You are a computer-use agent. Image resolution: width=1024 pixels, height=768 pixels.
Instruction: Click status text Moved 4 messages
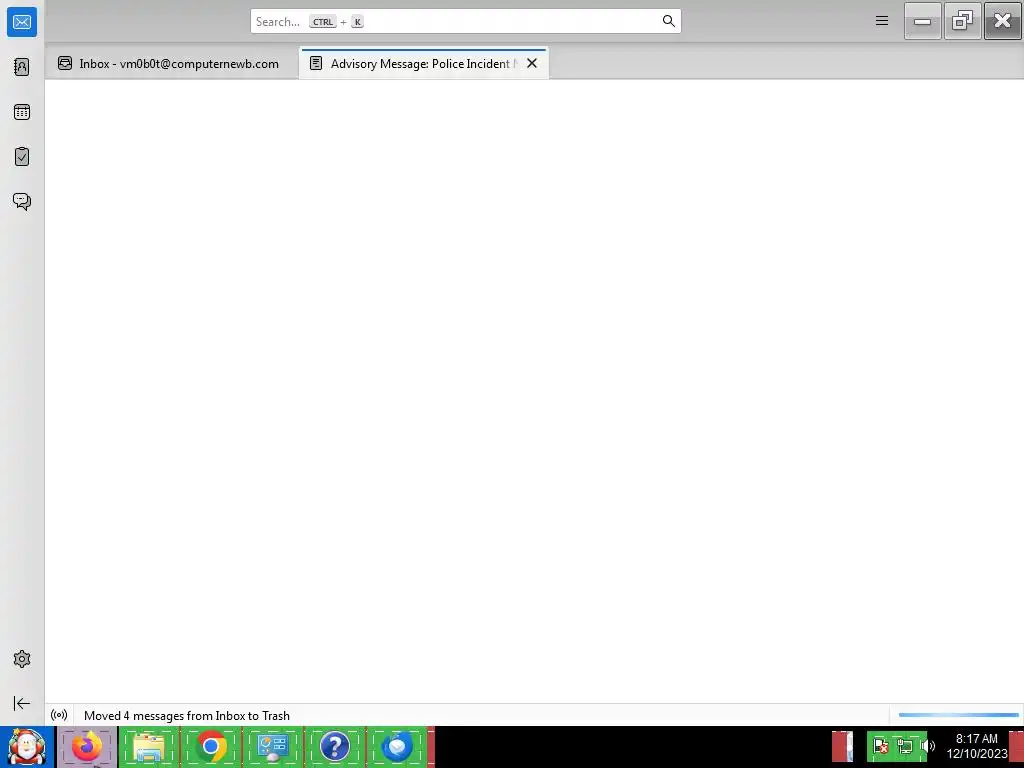click(x=187, y=716)
